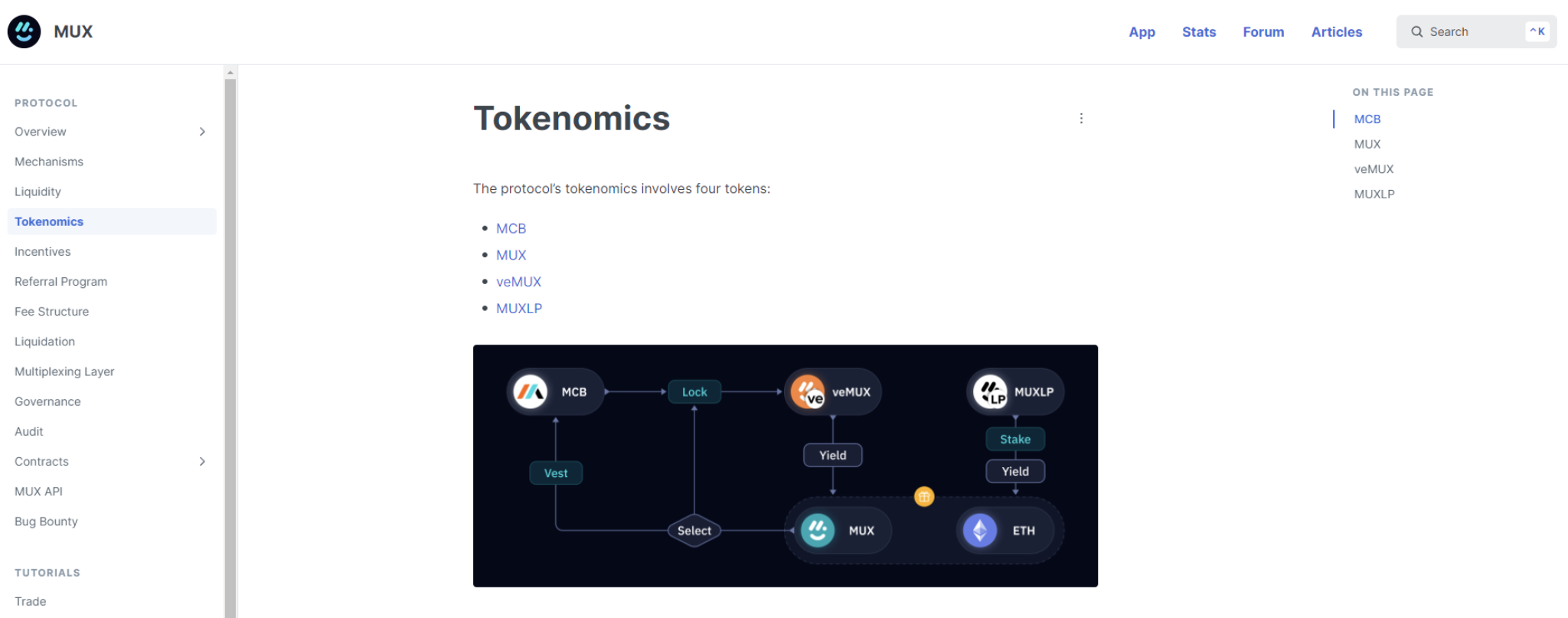Switch to the Stats page
This screenshot has height=618, width=1568.
pyautogui.click(x=1199, y=31)
